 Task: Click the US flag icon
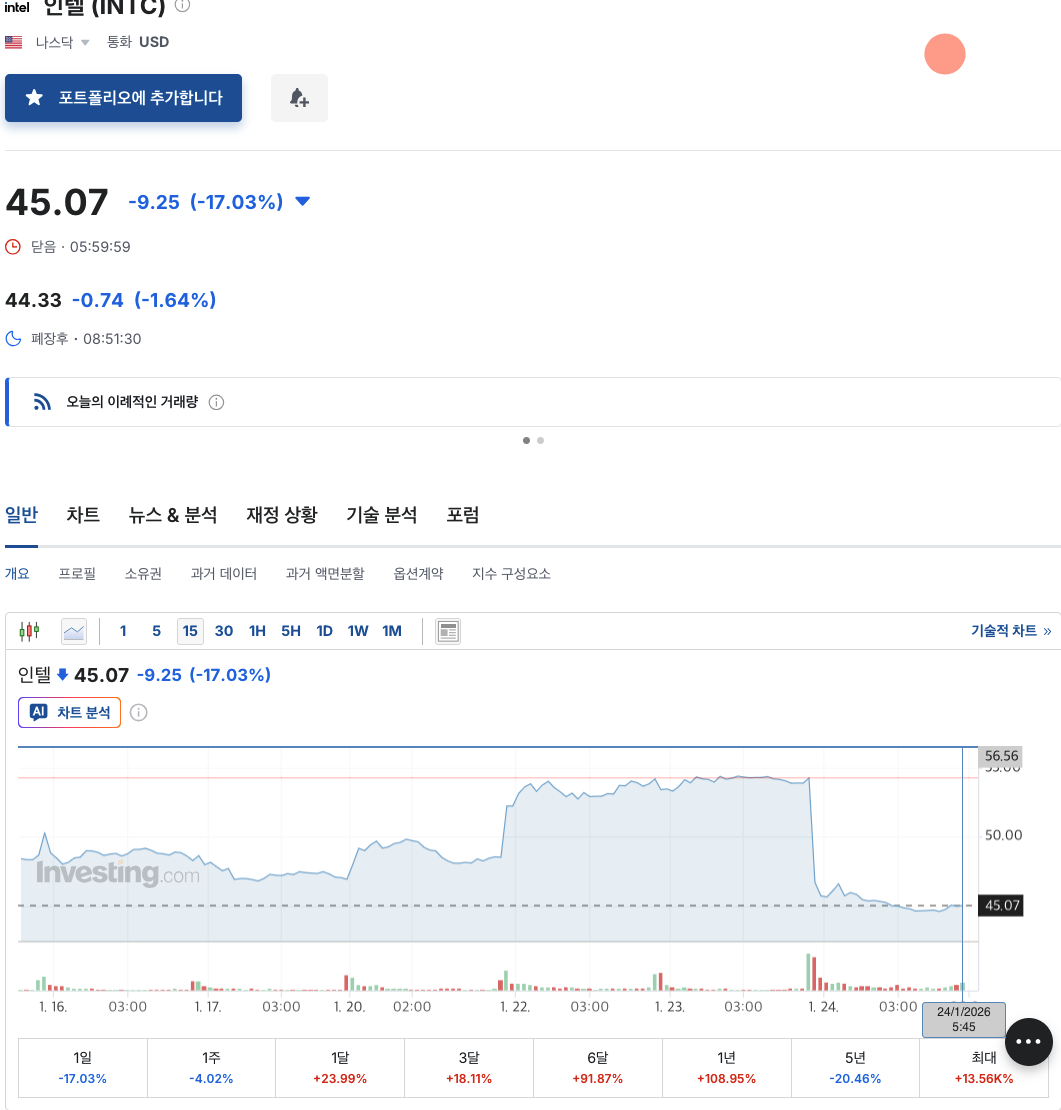(x=13, y=42)
